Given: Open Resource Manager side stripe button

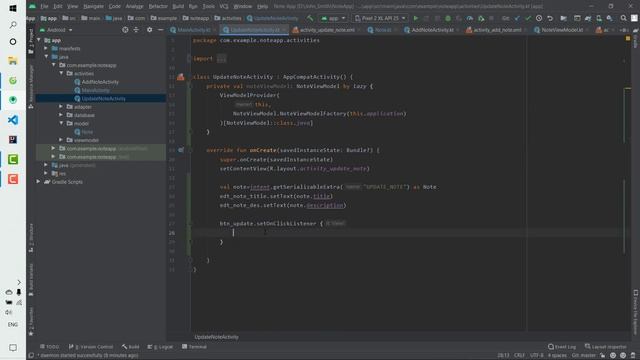Looking at the screenshot, I should pos(31,87).
